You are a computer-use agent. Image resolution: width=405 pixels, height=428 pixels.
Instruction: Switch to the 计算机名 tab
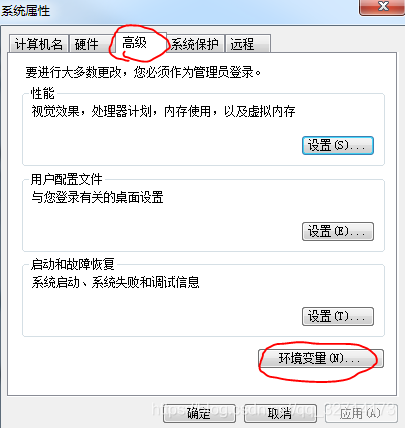[39, 44]
